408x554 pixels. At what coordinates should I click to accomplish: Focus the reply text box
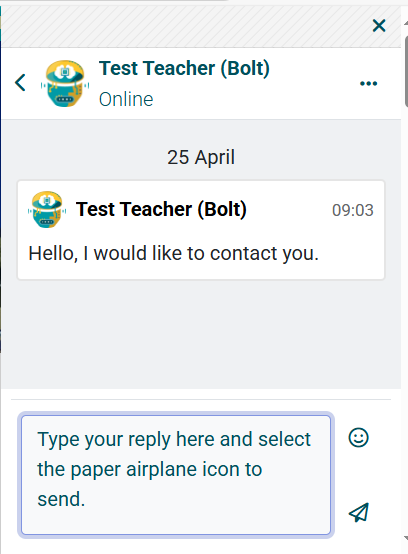(176, 475)
